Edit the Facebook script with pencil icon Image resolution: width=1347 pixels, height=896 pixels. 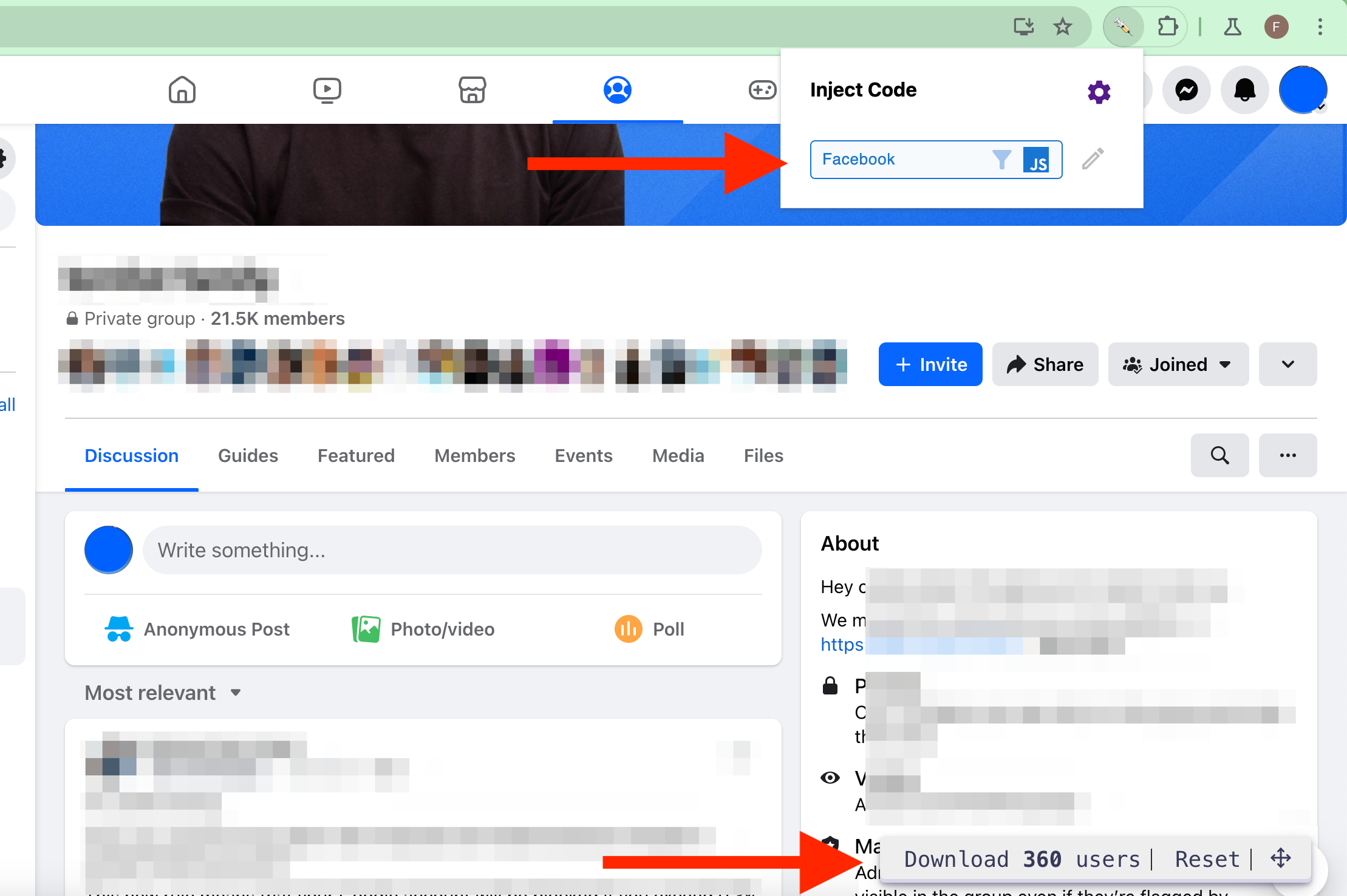pos(1093,159)
